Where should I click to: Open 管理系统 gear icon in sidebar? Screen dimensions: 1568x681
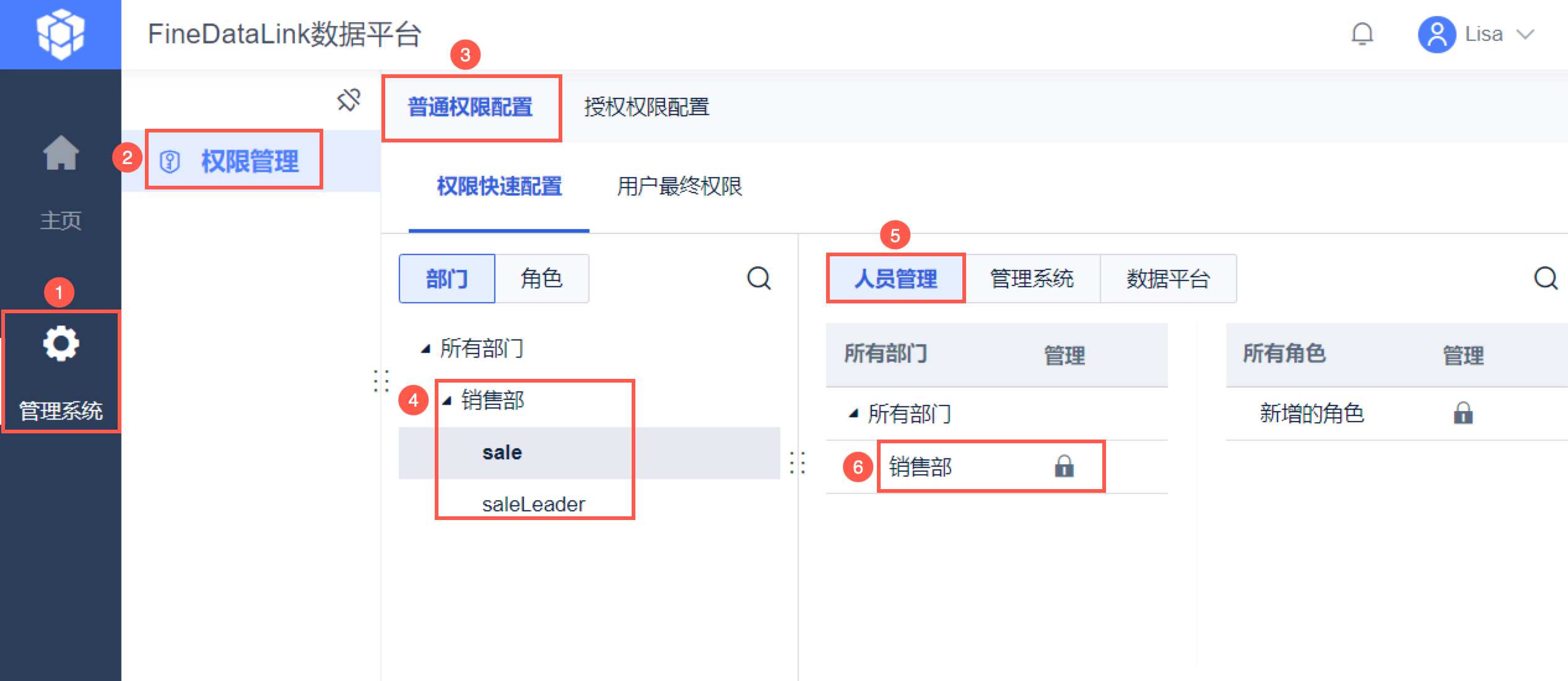(x=61, y=344)
